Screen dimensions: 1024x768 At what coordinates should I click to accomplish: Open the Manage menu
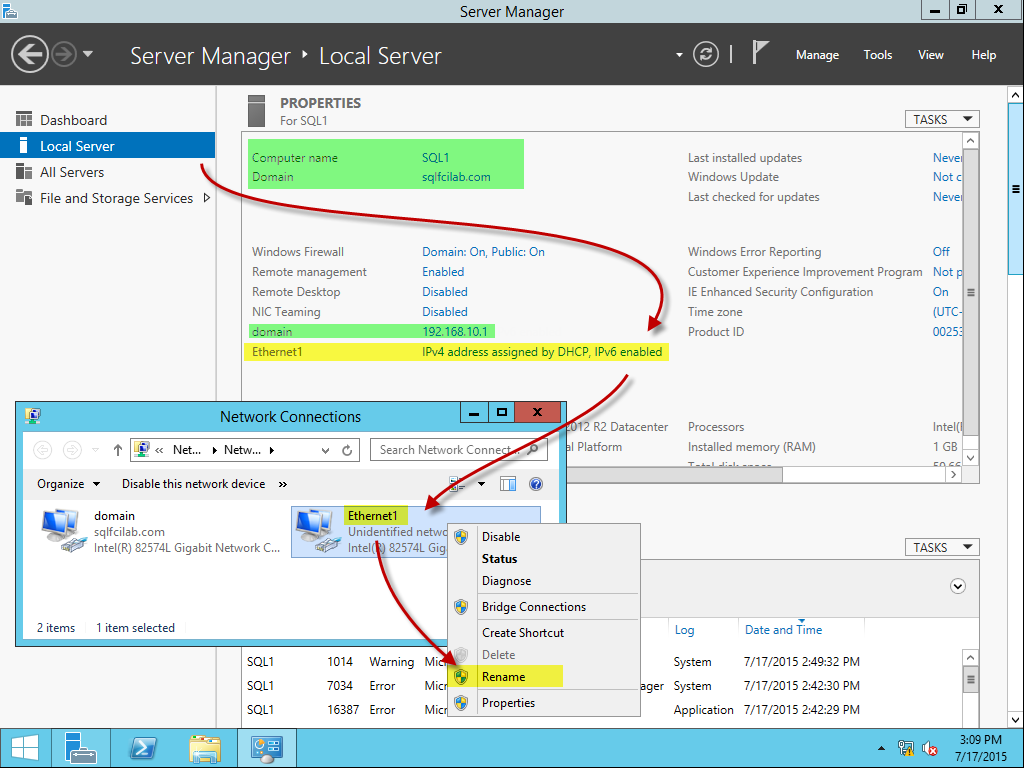[817, 55]
